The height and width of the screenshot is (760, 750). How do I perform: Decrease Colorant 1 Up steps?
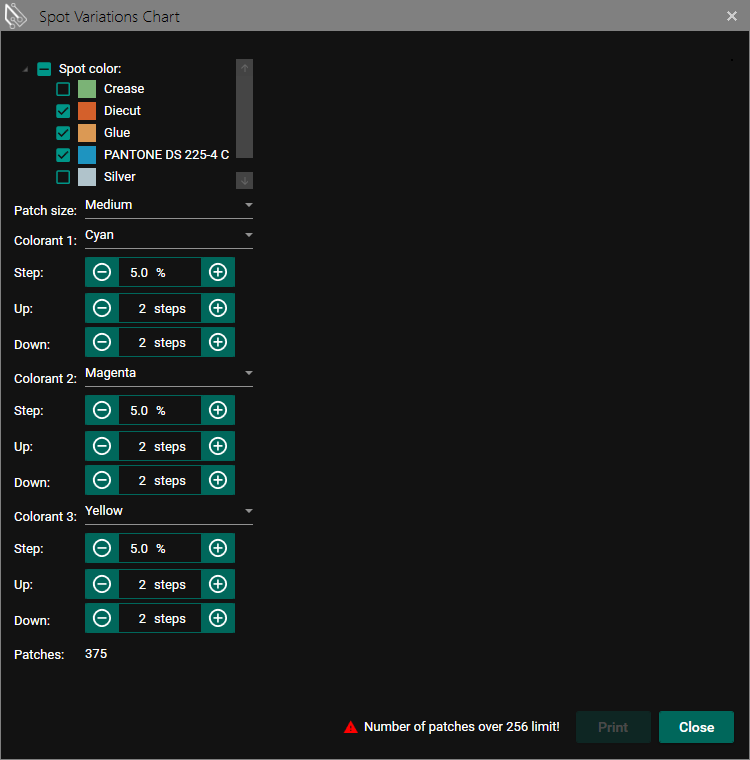click(x=102, y=308)
